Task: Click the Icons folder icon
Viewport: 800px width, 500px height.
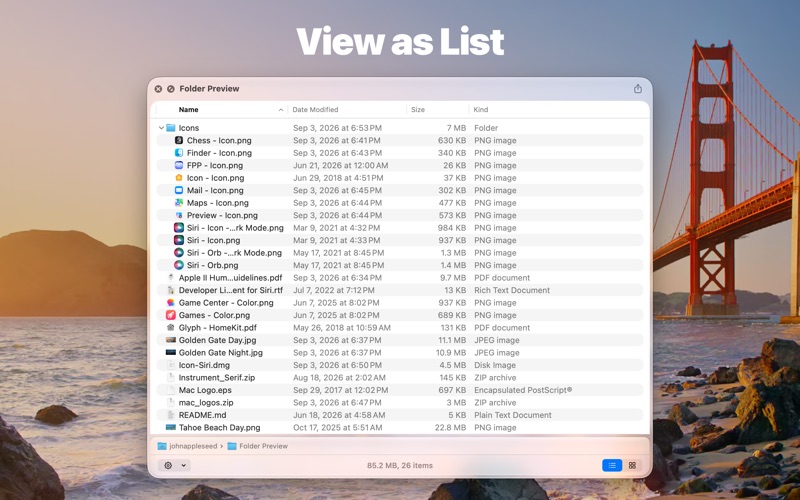Action: (x=171, y=128)
